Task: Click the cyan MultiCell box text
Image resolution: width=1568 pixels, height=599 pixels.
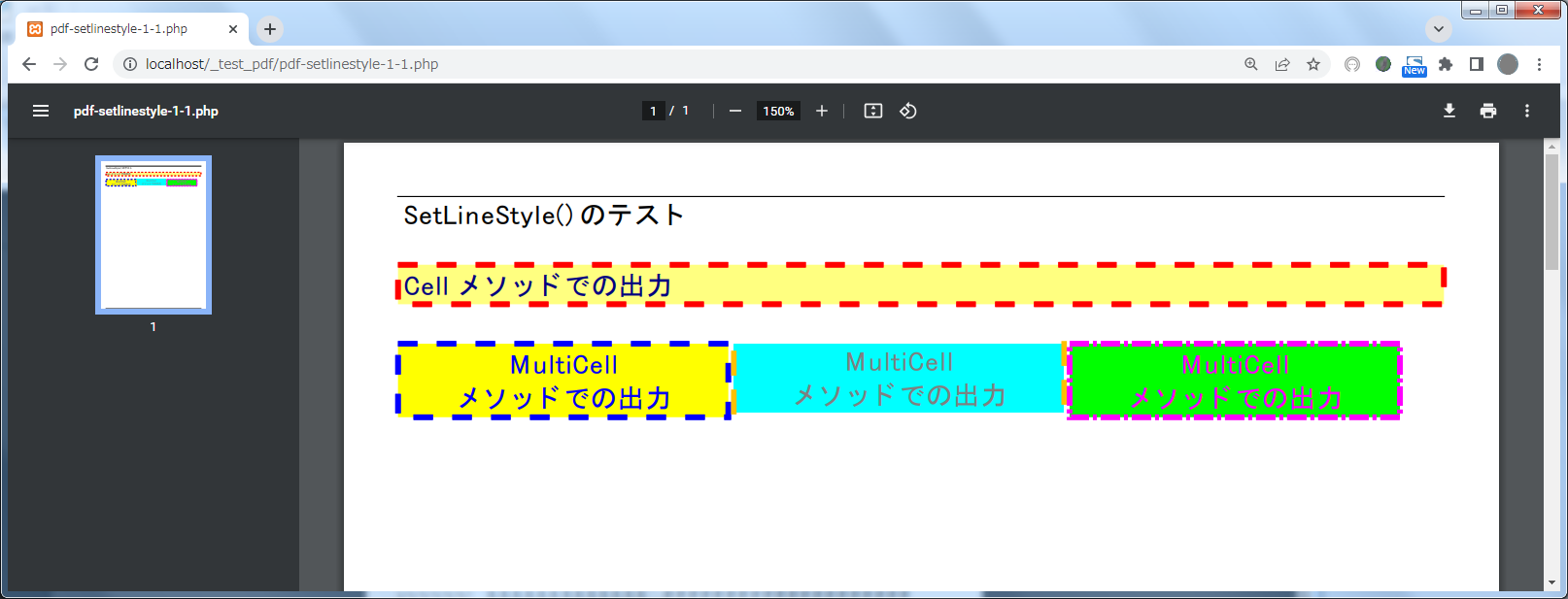Action: [900, 379]
